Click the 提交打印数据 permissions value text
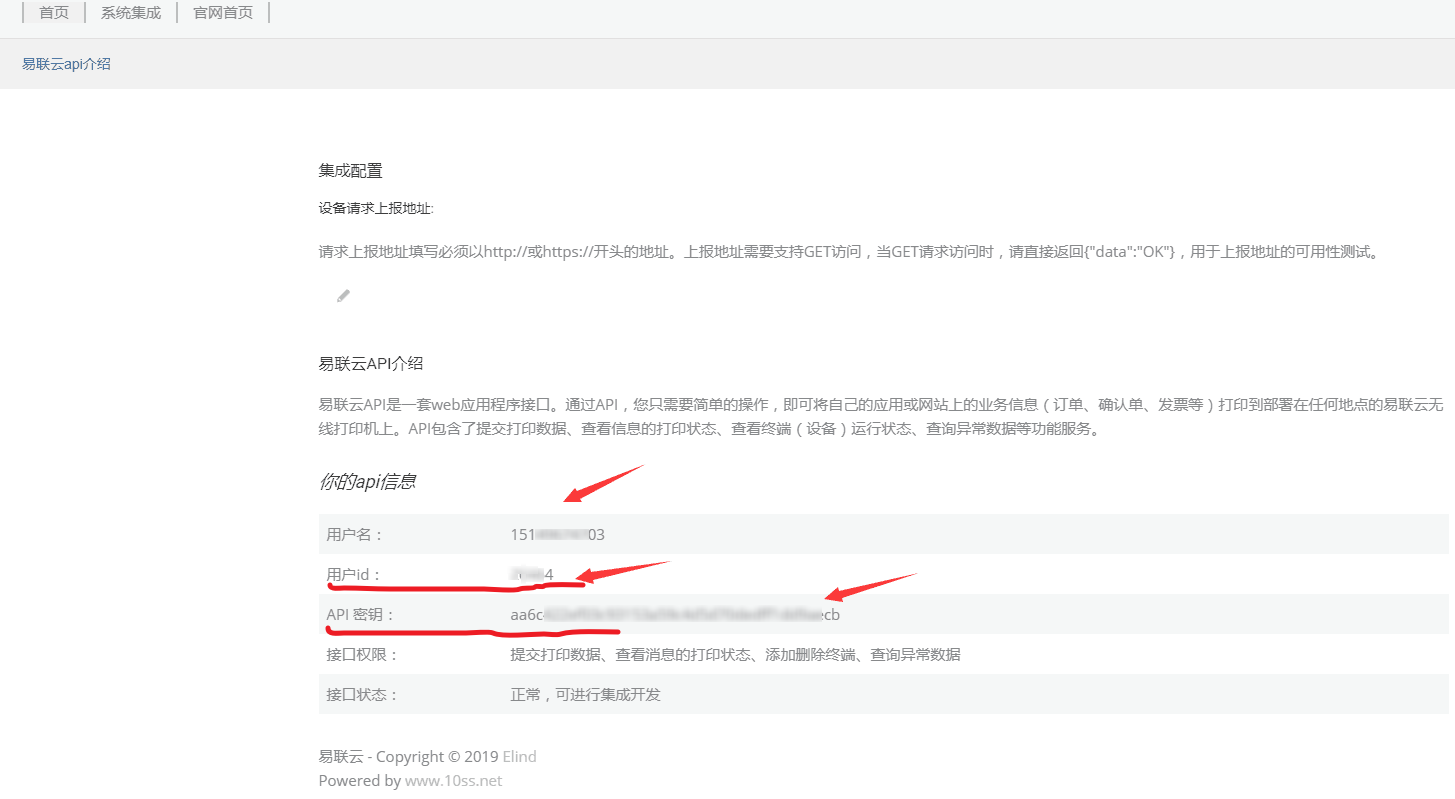1455x799 pixels. coord(735,655)
